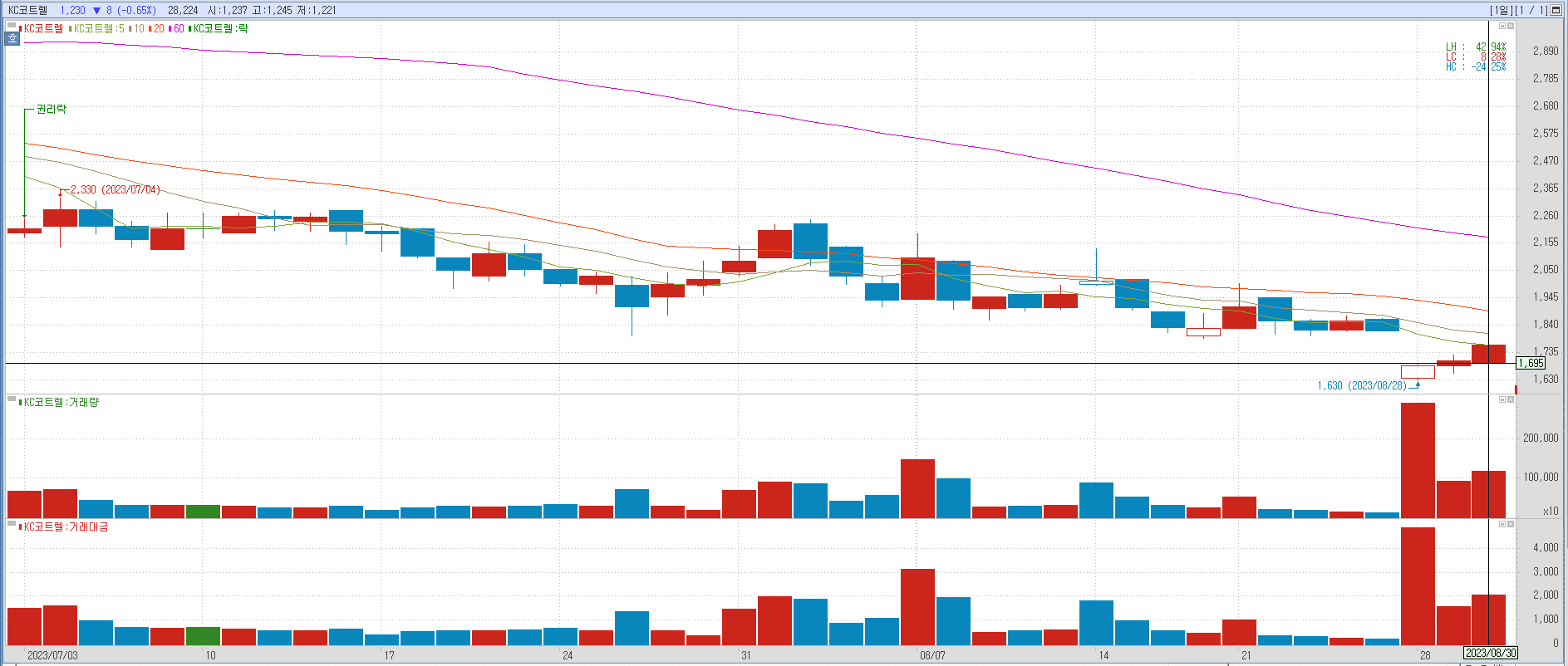The image size is (1568, 666).
Task: Click the 권리락 marker on the chart
Action: point(51,109)
